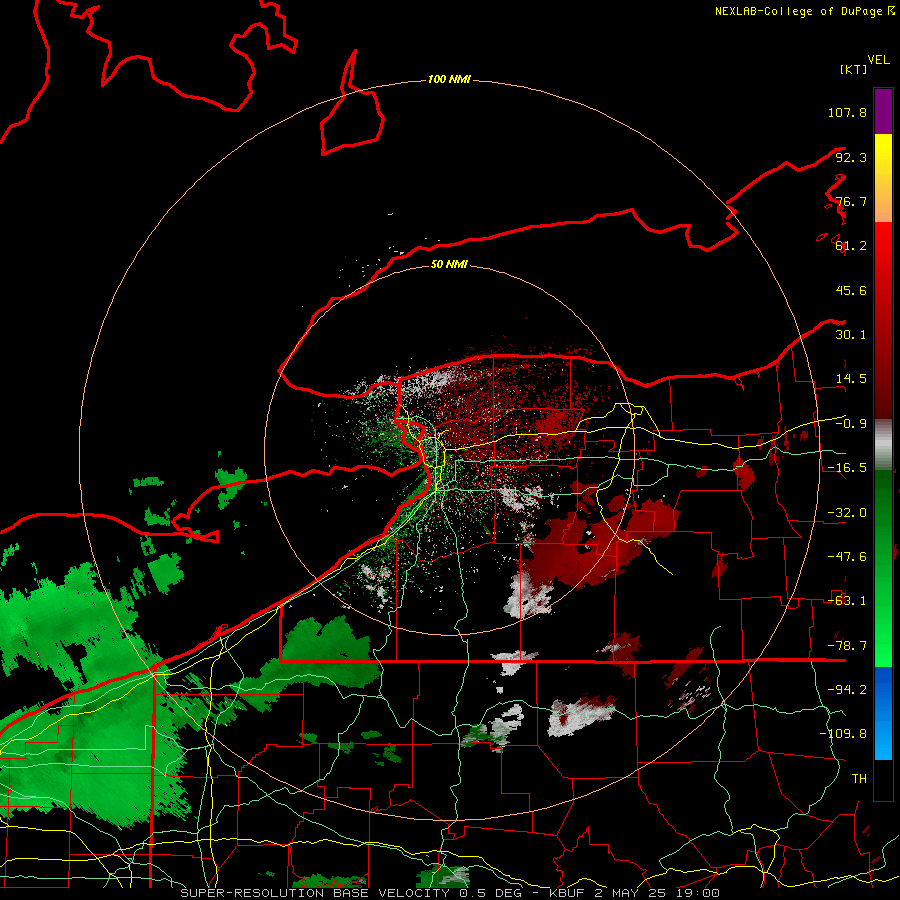Click the Super-Resolution Base Velocity caption
The width and height of the screenshot is (900, 900).
tap(450, 893)
